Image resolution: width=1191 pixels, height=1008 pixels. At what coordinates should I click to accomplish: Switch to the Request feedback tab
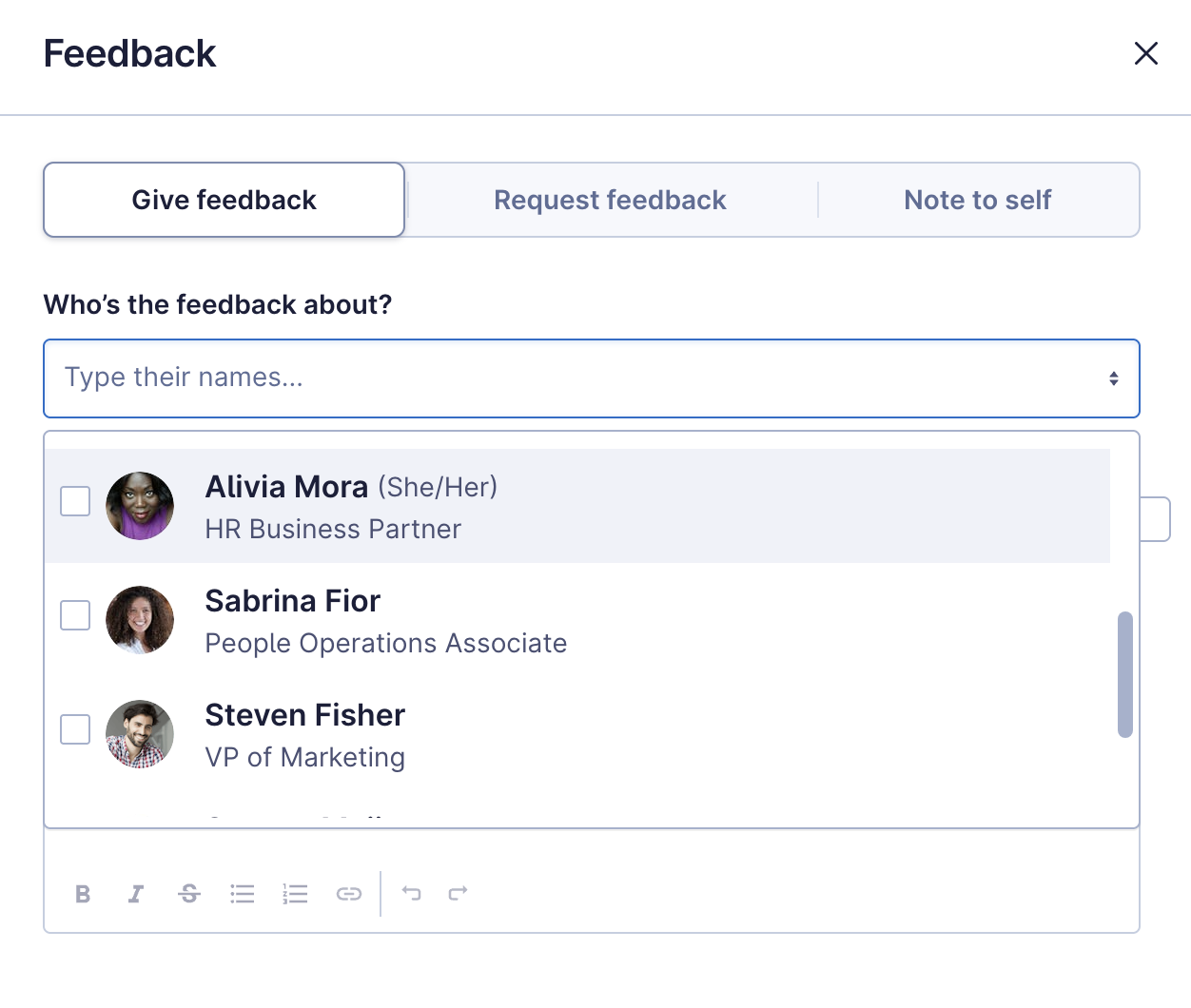click(610, 200)
